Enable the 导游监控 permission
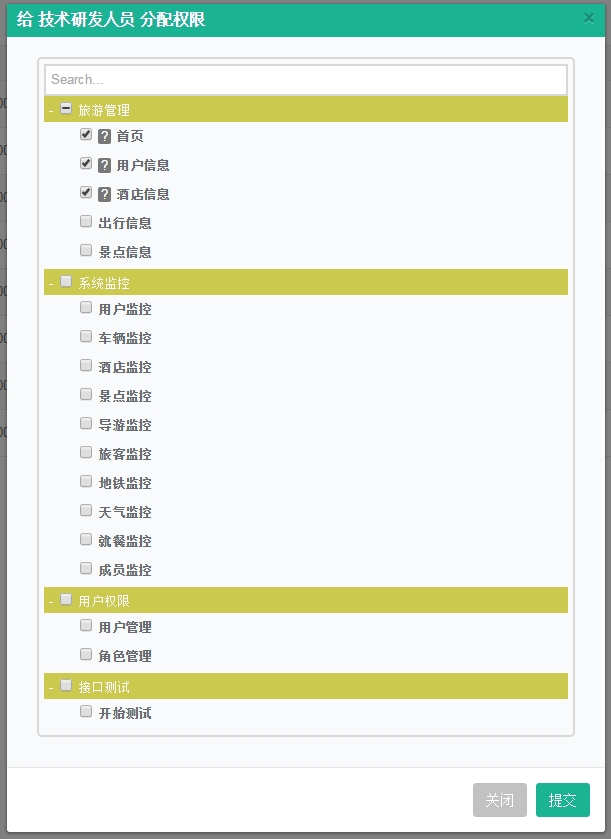This screenshot has height=839, width=611. (86, 423)
